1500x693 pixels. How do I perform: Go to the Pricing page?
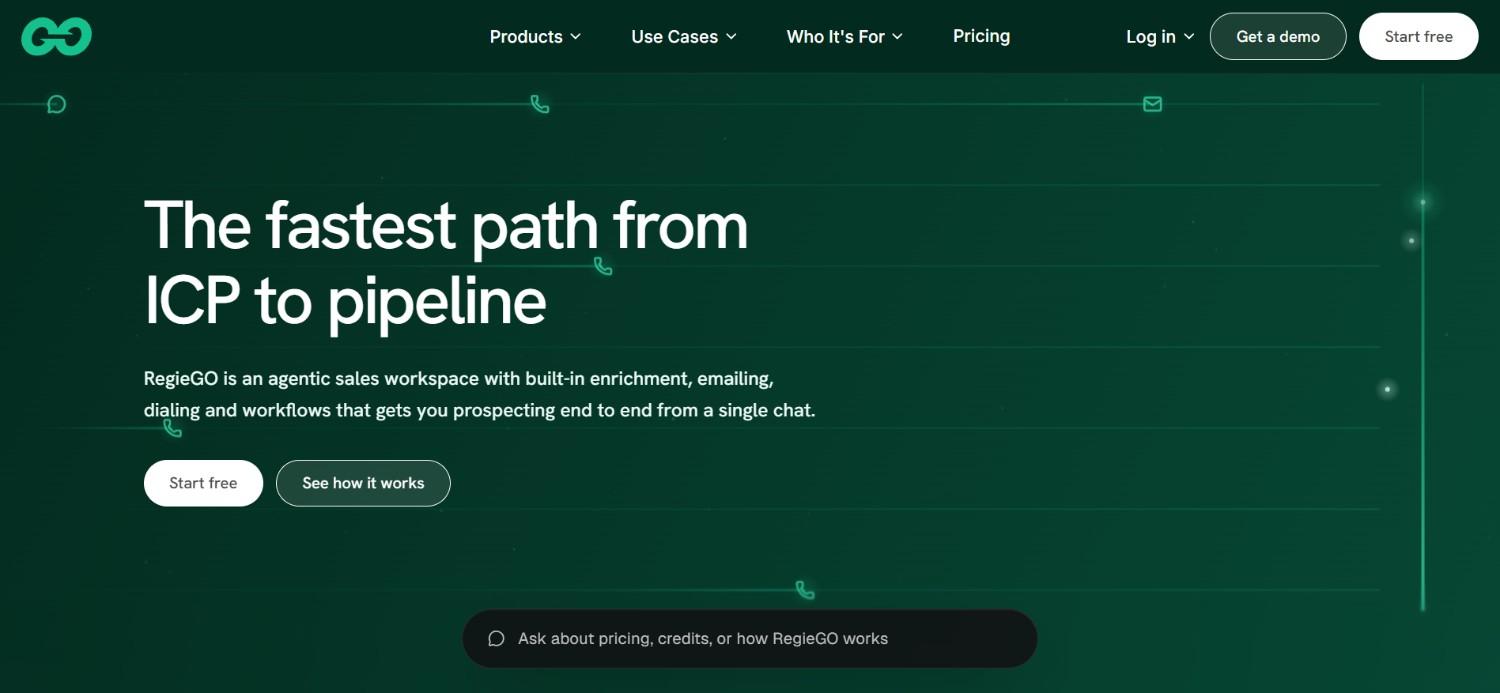coord(981,36)
